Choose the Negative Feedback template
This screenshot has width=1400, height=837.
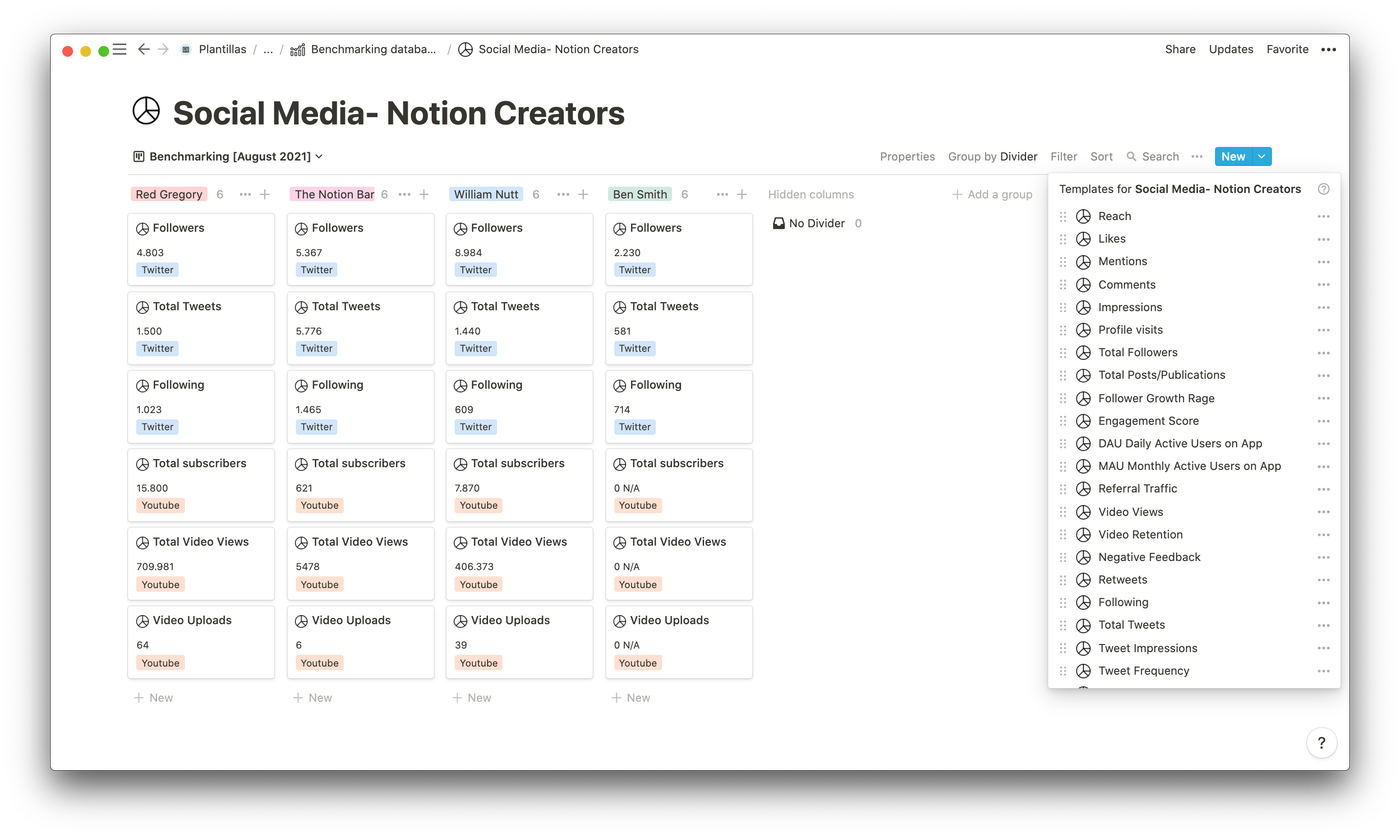[1194, 557]
